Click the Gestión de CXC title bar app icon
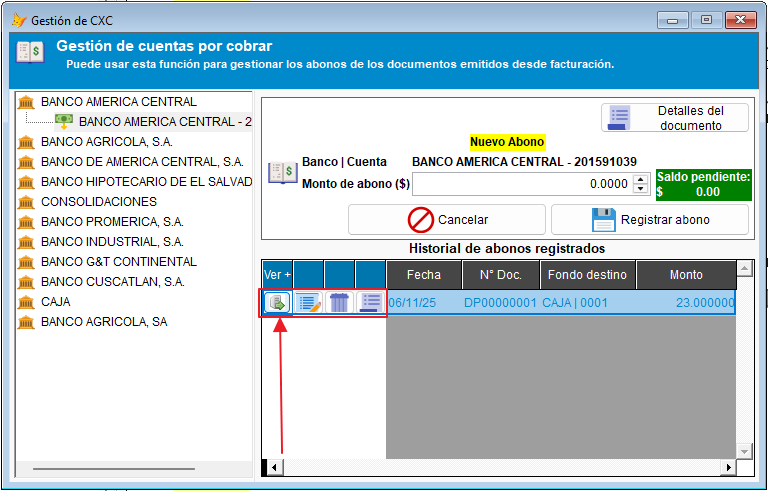The width and height of the screenshot is (768, 491). point(19,21)
